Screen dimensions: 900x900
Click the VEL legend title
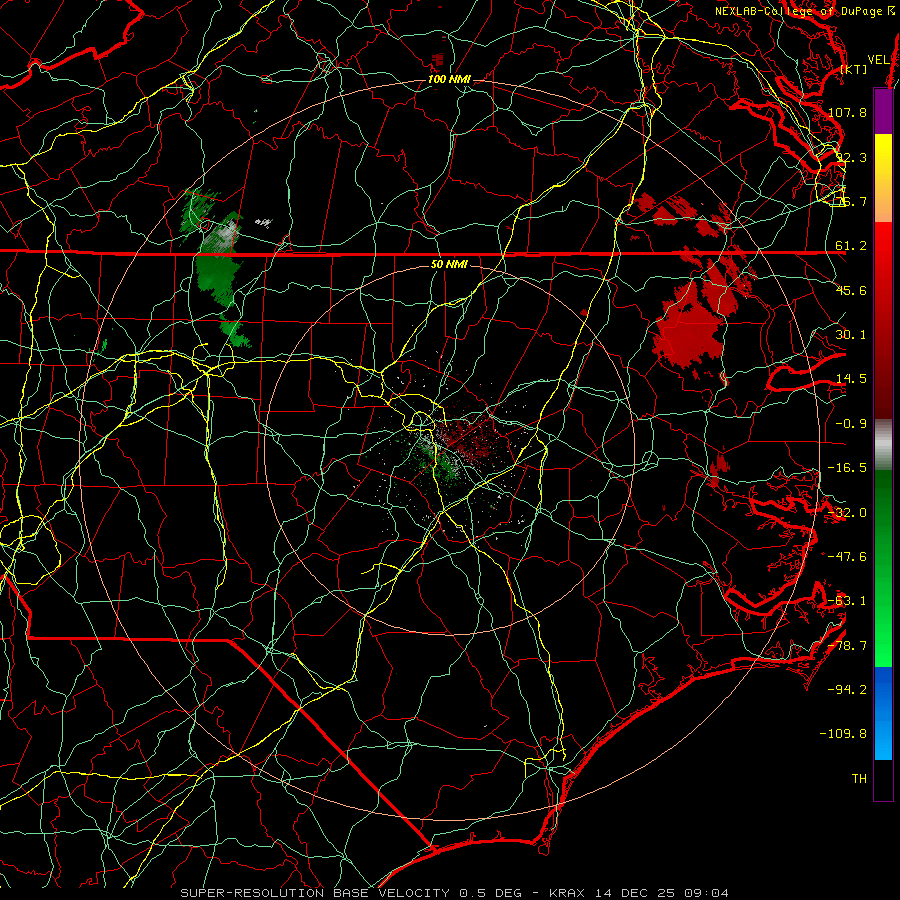point(878,60)
